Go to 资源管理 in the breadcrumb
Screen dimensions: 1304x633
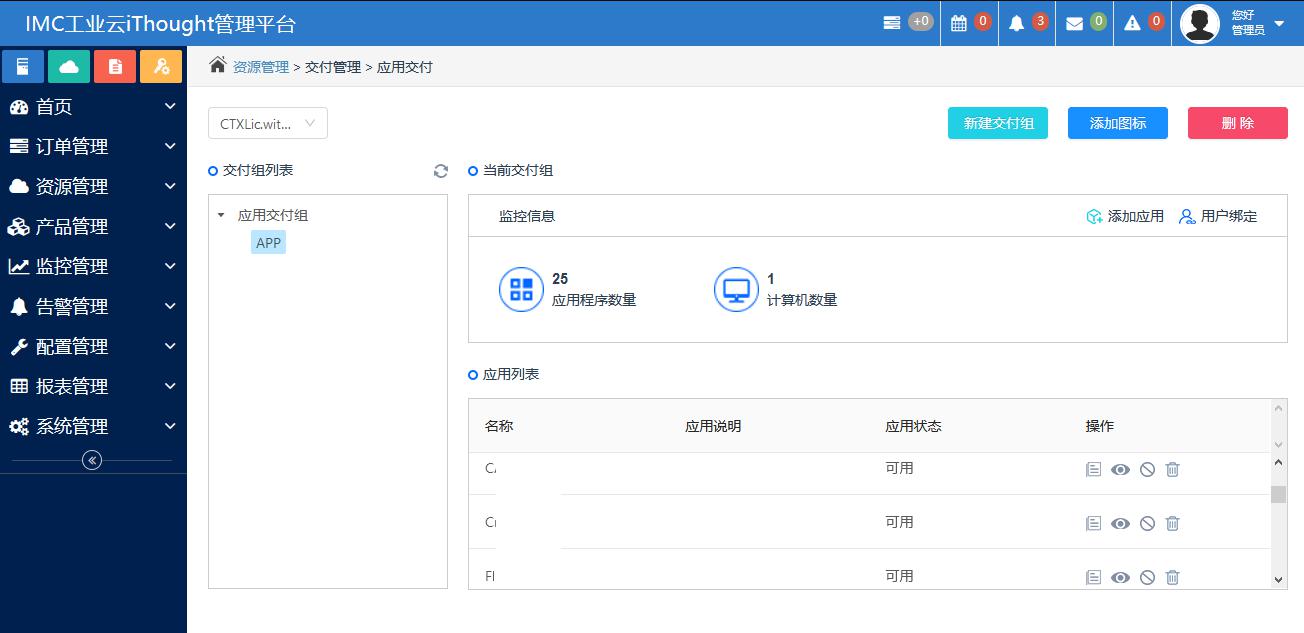coord(260,67)
